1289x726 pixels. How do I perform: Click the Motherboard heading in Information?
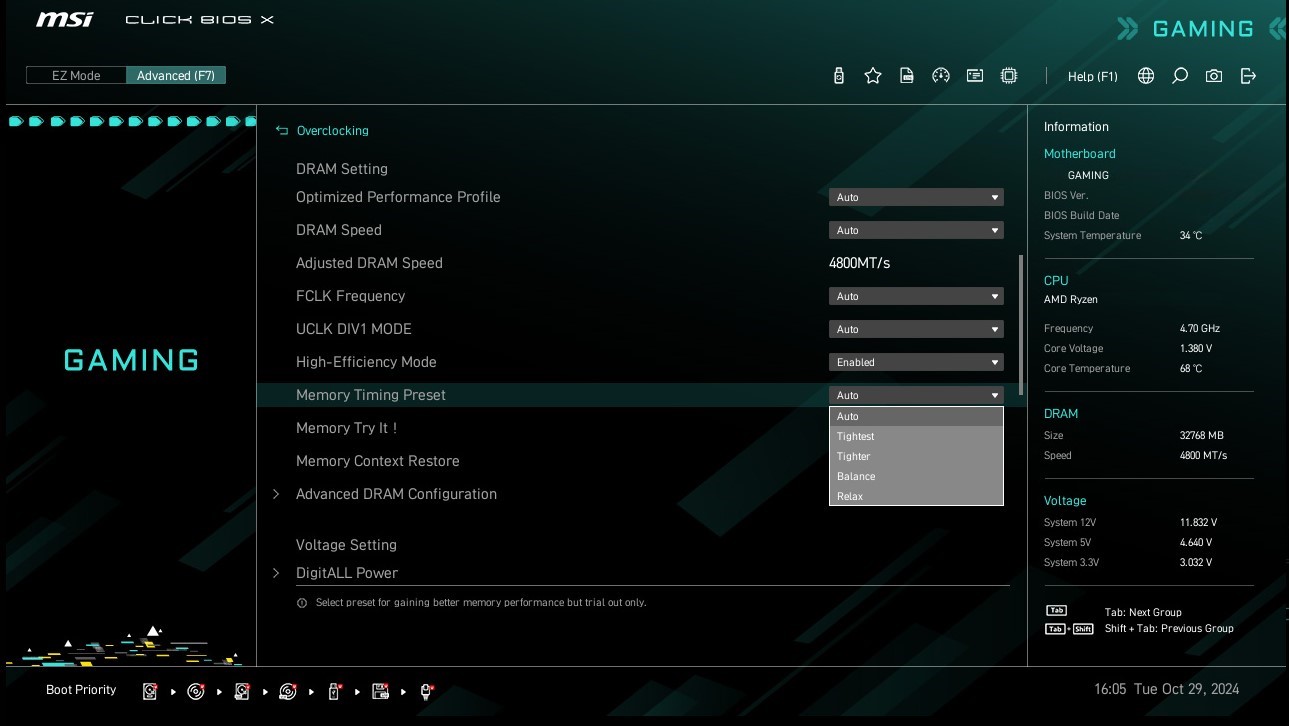[1080, 154]
